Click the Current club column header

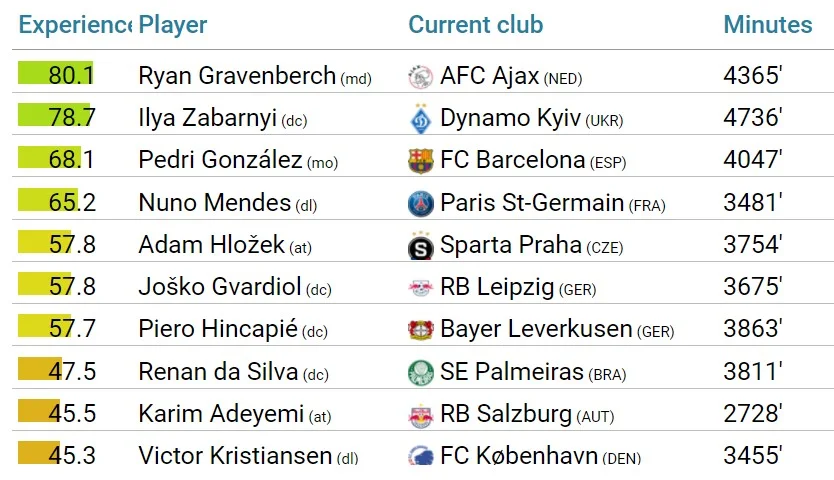tap(475, 25)
